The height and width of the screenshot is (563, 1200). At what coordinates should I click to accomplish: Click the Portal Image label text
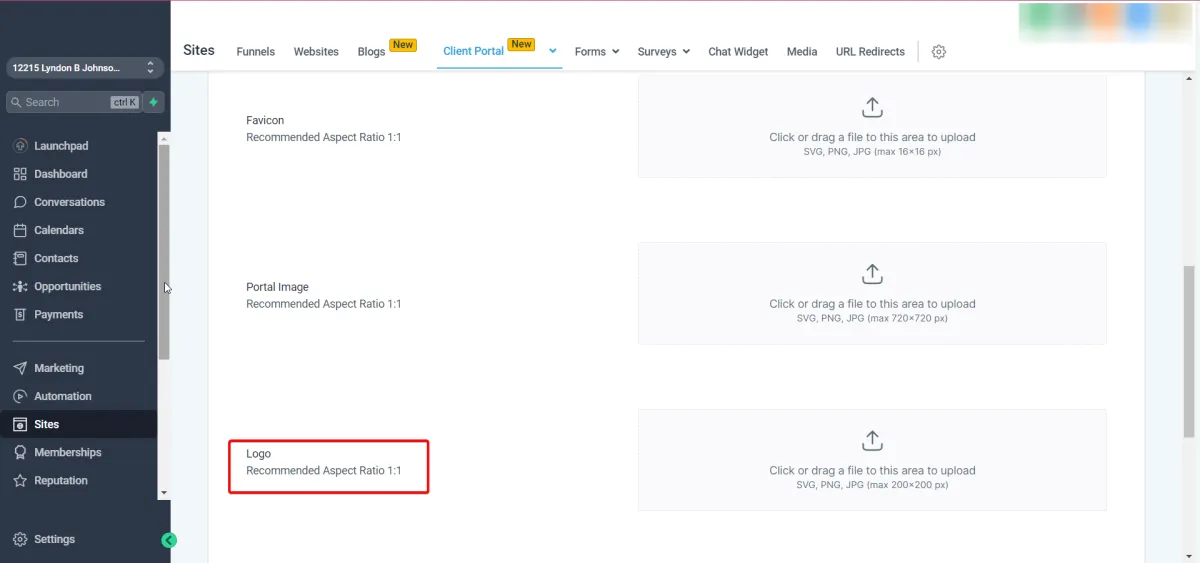[x=277, y=287]
